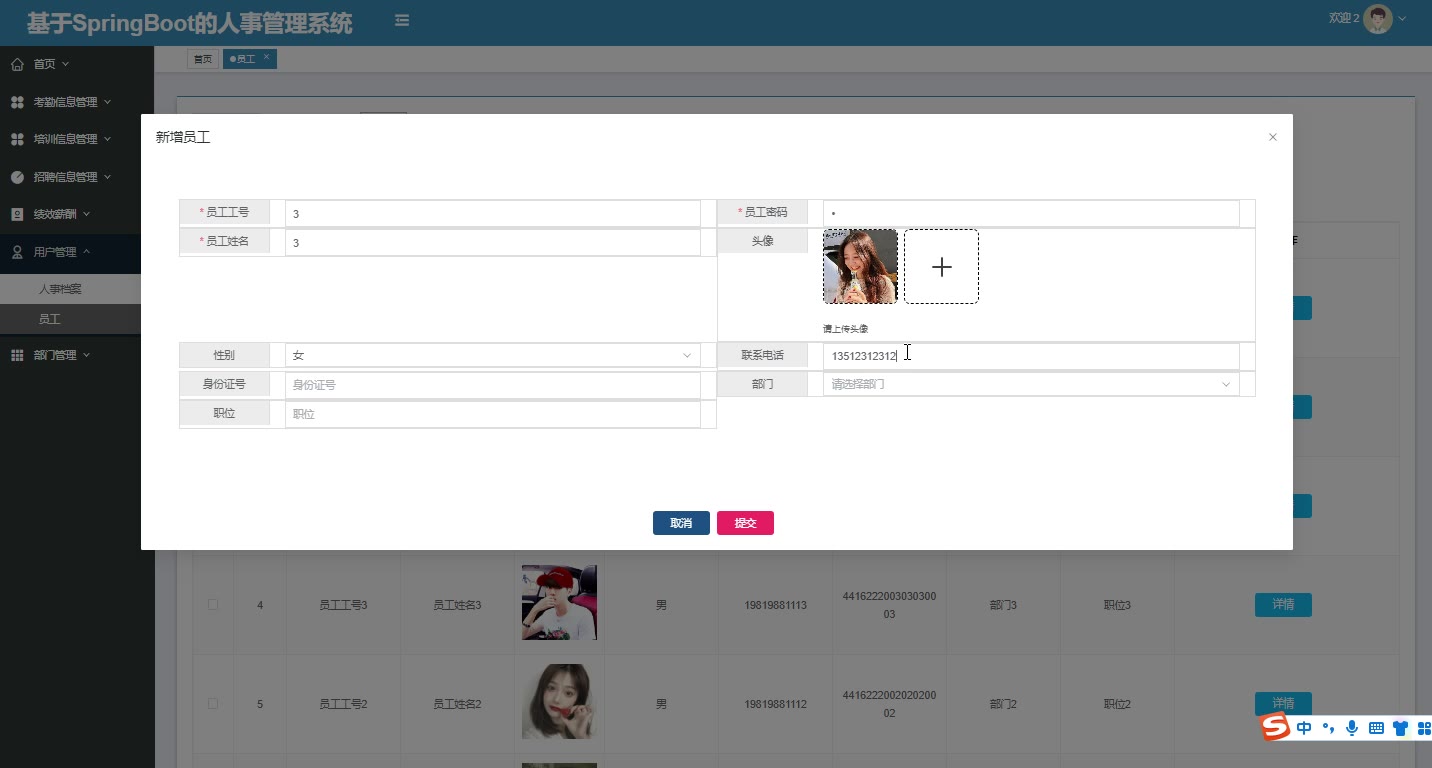Click the uploaded avatar photo in dialog
Viewport: 1432px width, 768px height.
coord(860,266)
